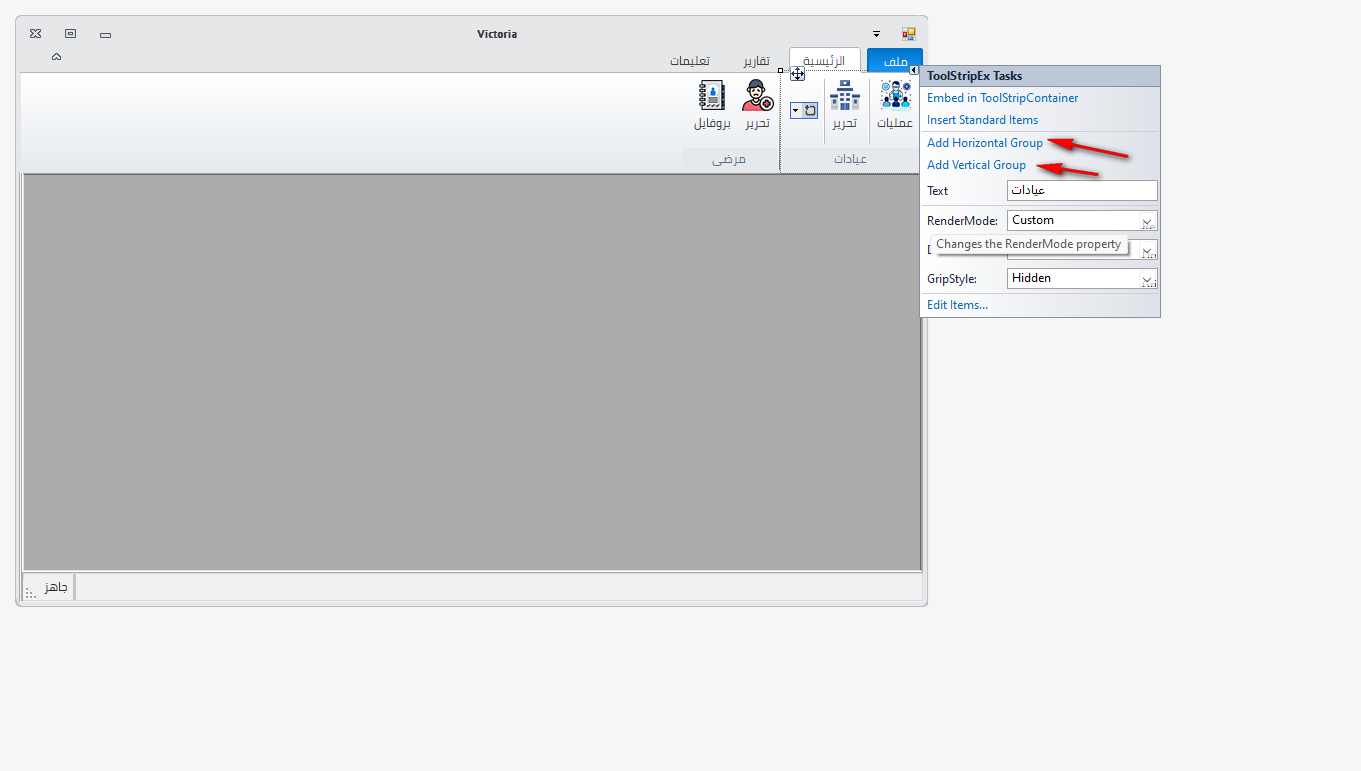Image resolution: width=1361 pixels, height=771 pixels.
Task: Switch to the ملف tab
Action: tap(895, 61)
